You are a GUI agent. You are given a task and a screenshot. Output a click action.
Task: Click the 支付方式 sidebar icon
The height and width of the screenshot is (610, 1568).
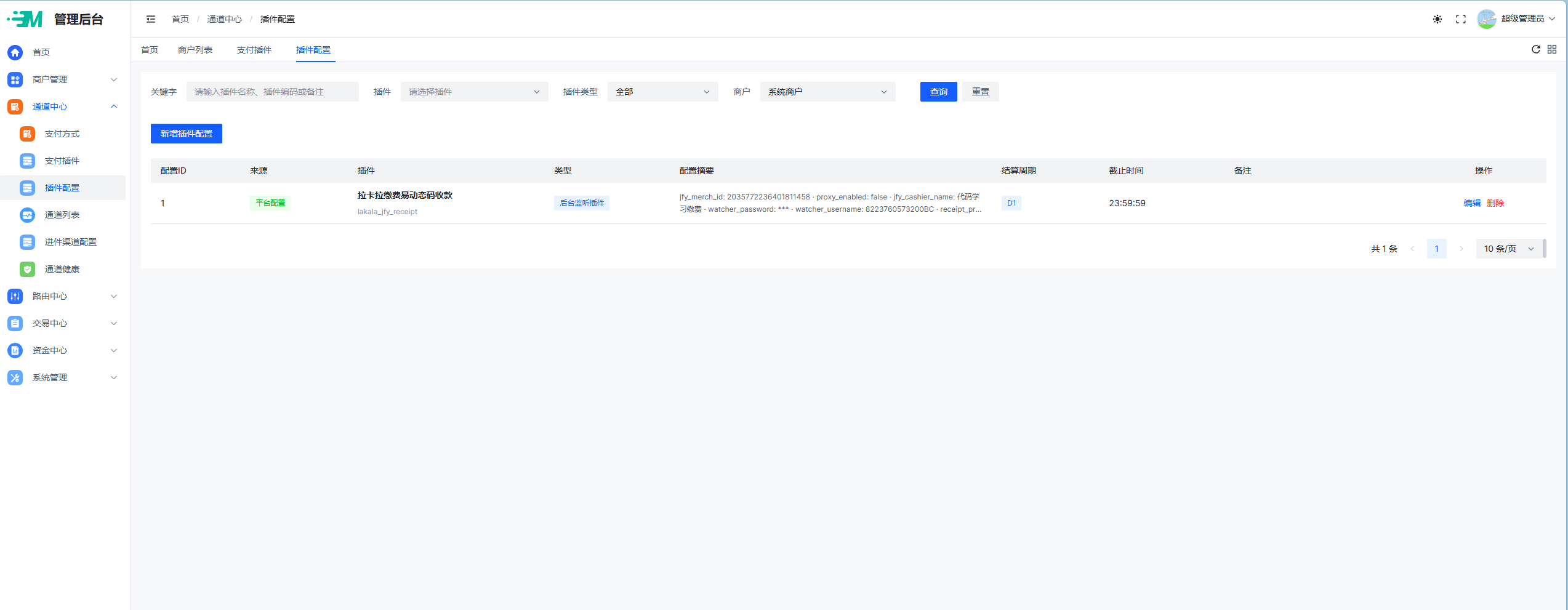[x=27, y=134]
